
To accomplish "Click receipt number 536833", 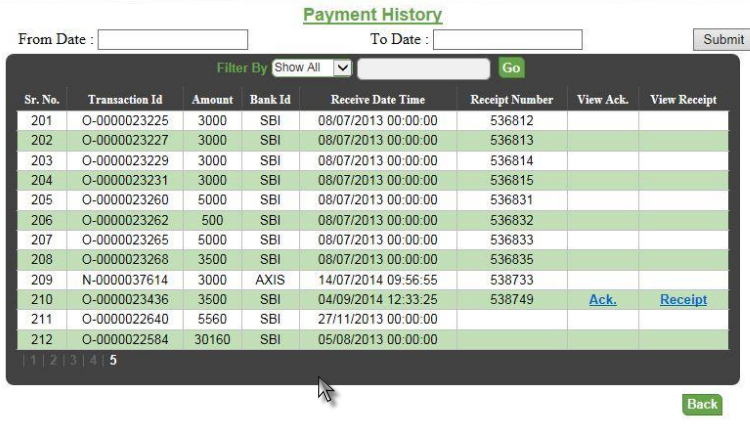I will click(512, 240).
